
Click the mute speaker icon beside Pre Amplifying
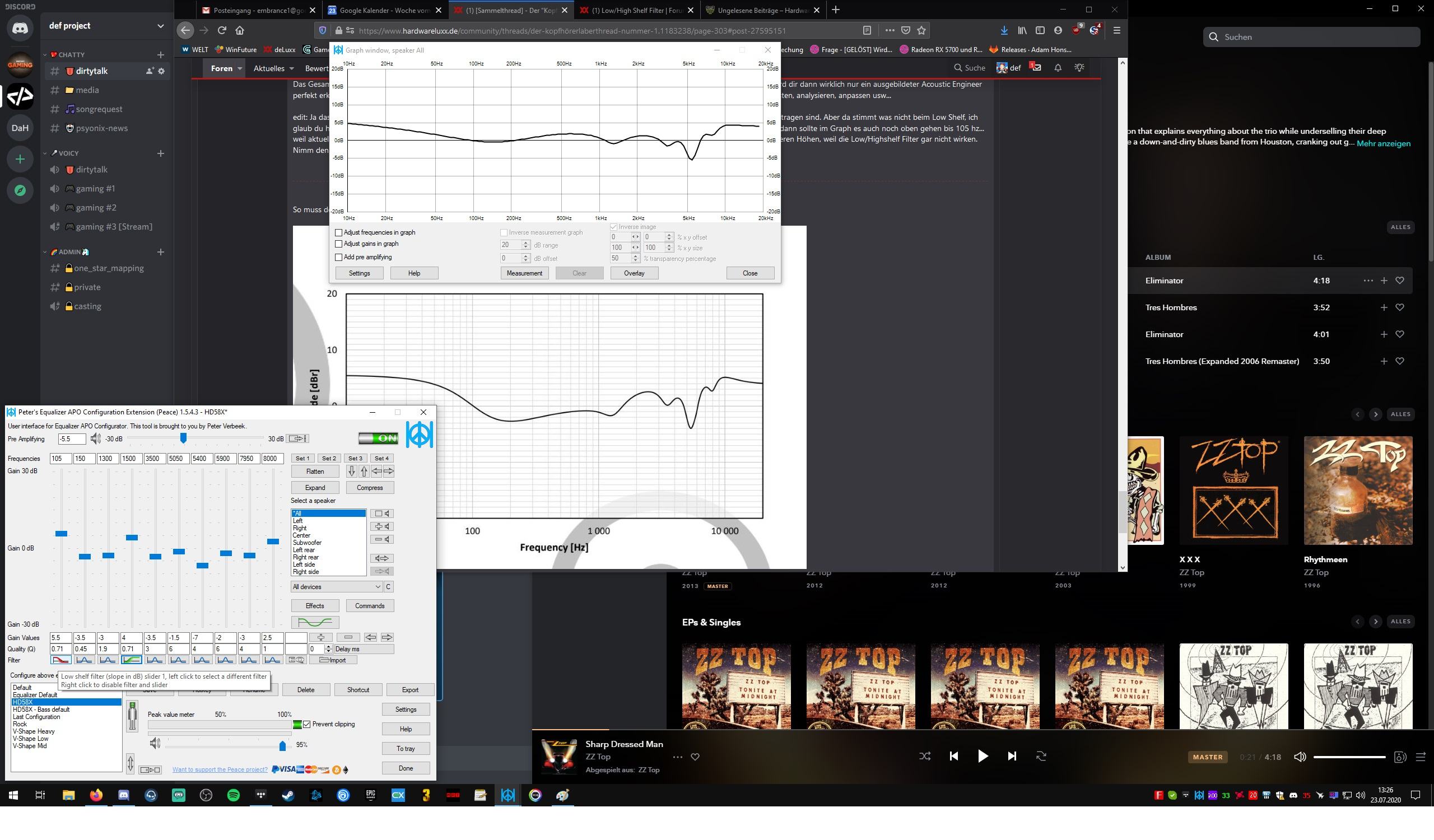click(x=96, y=438)
